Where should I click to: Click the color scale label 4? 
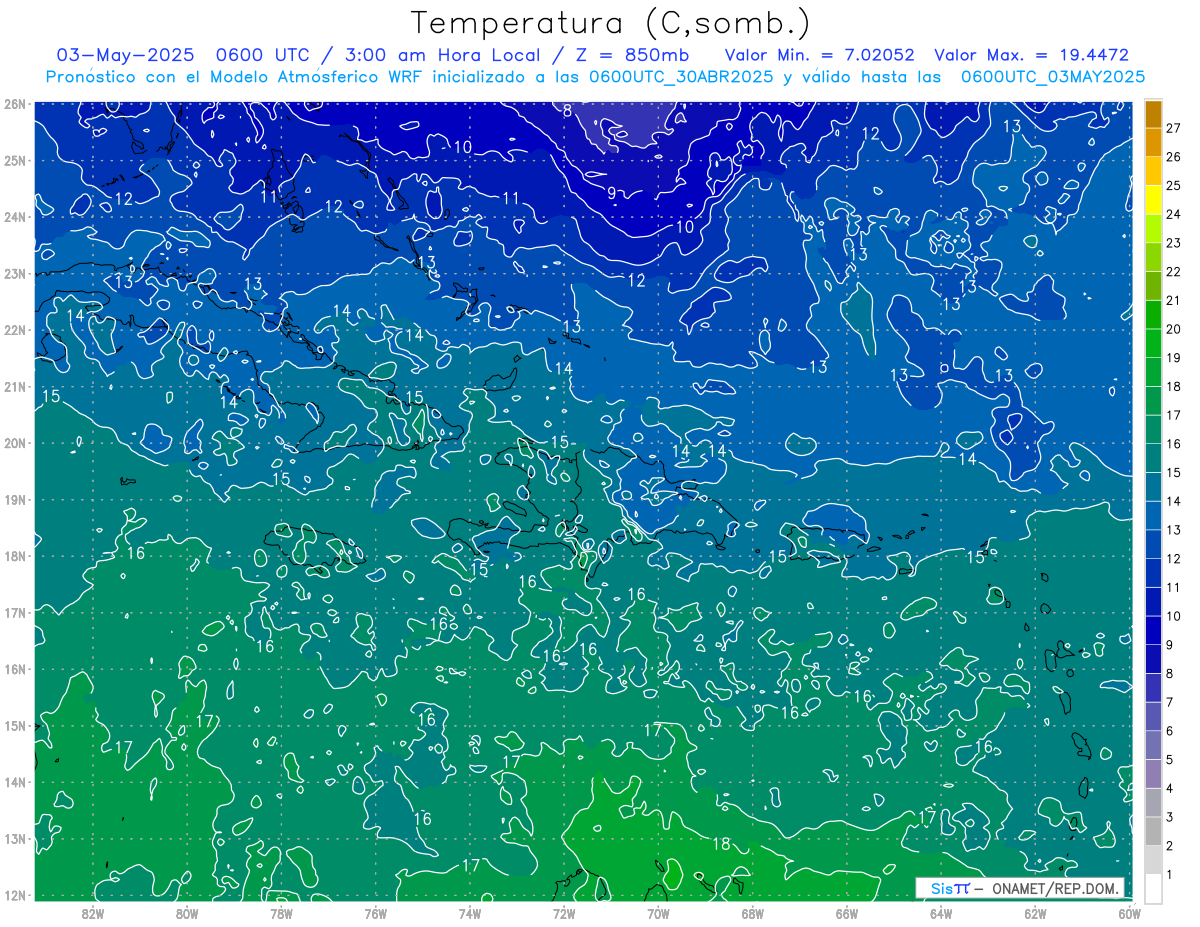coord(1170,788)
